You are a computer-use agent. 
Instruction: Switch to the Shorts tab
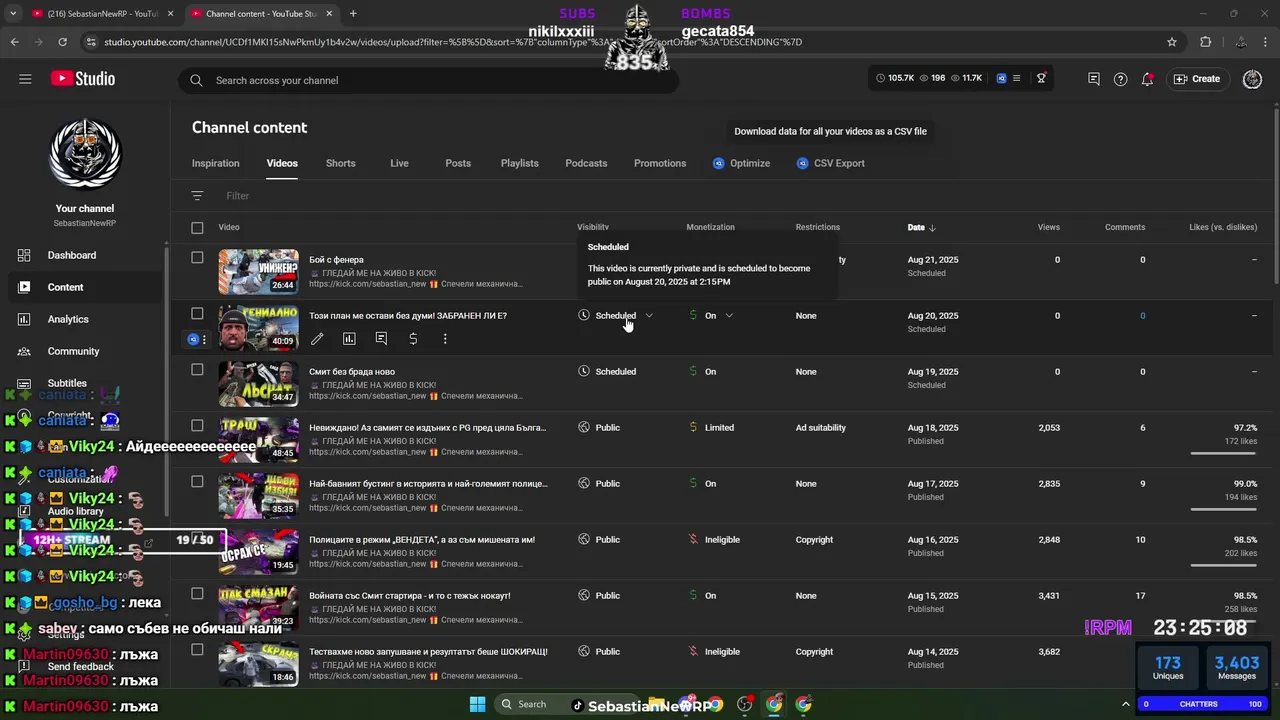tap(340, 163)
